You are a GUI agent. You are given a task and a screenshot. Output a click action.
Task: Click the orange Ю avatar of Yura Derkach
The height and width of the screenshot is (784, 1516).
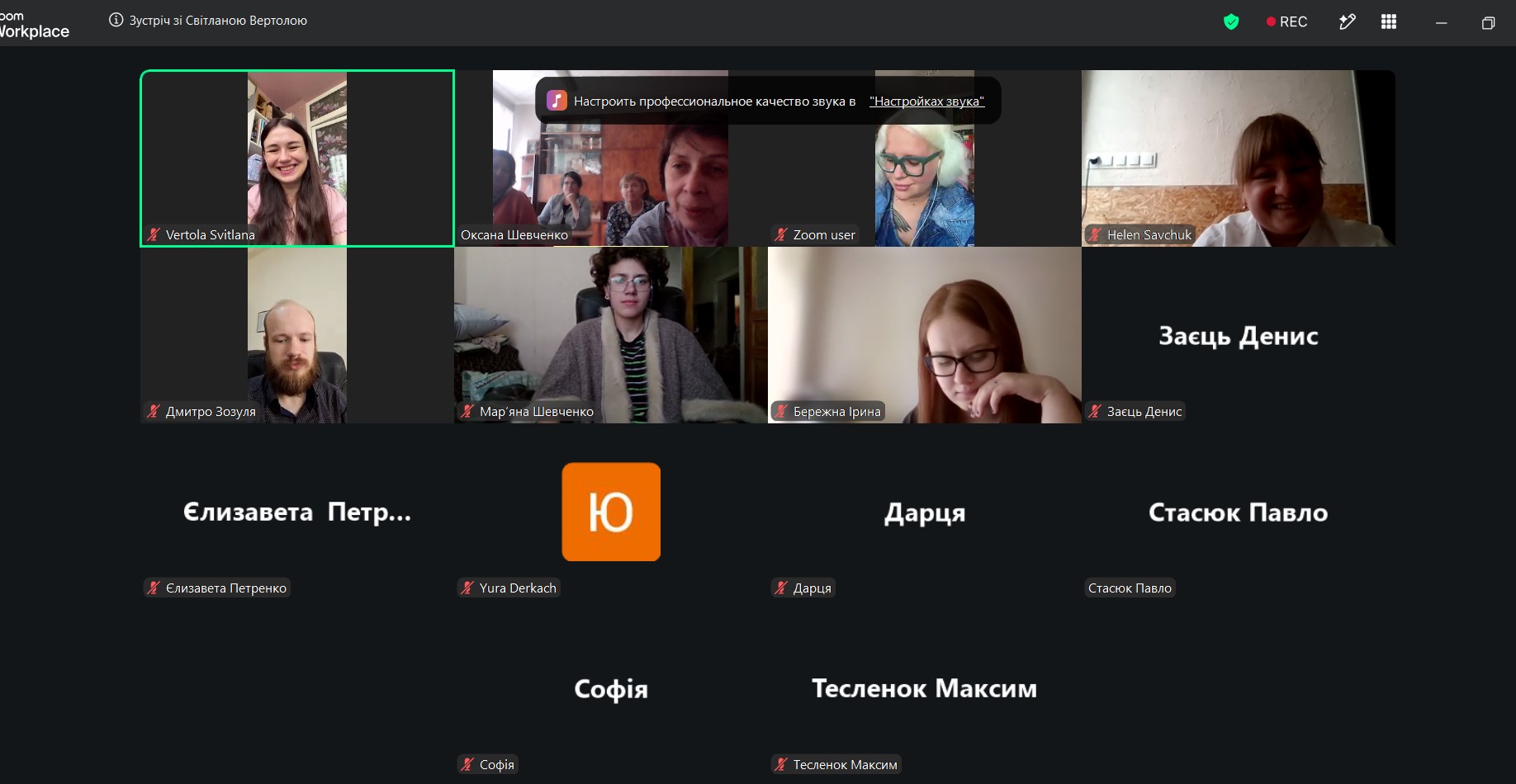pos(611,512)
